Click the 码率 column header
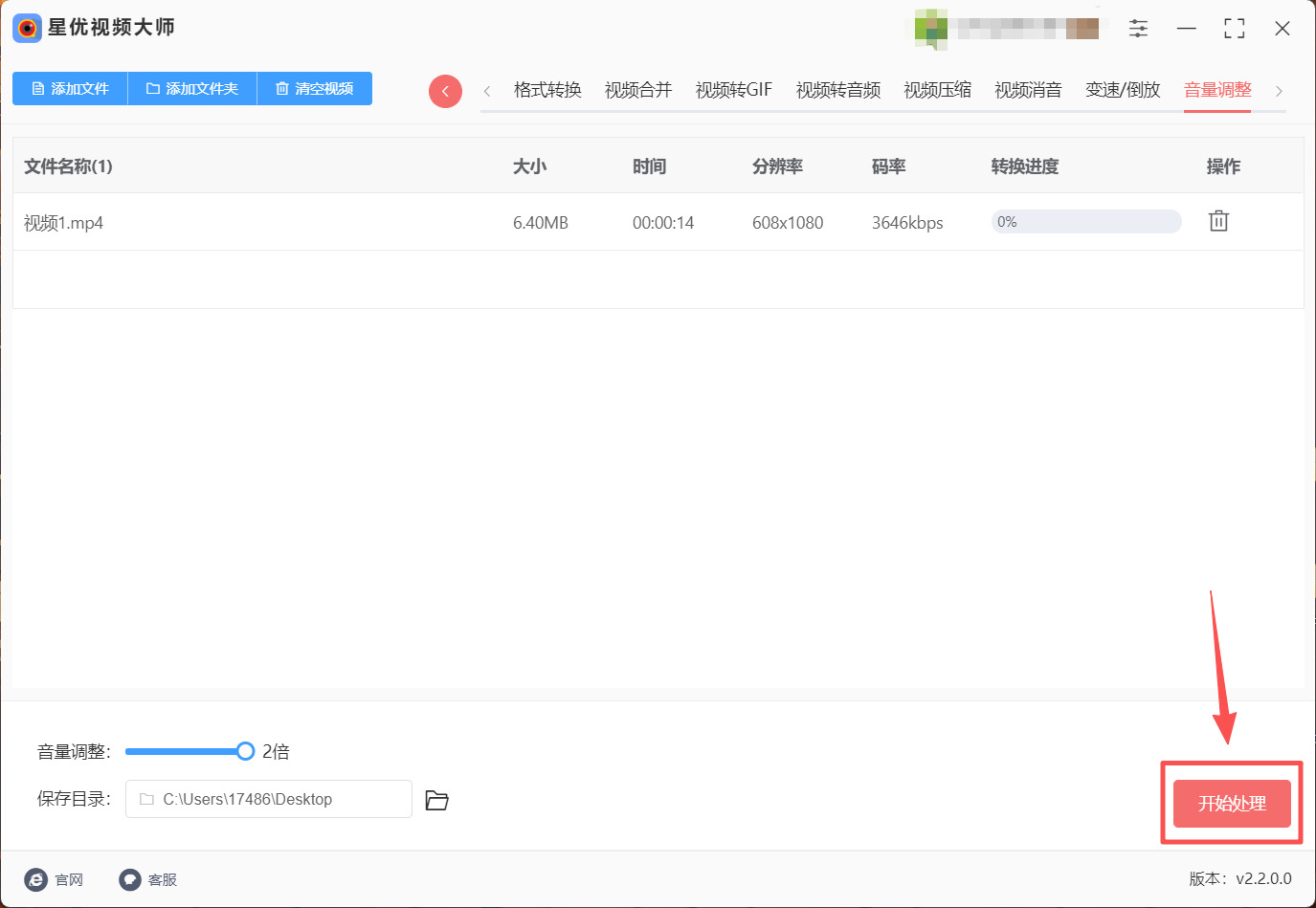The height and width of the screenshot is (908, 1316). (x=888, y=166)
